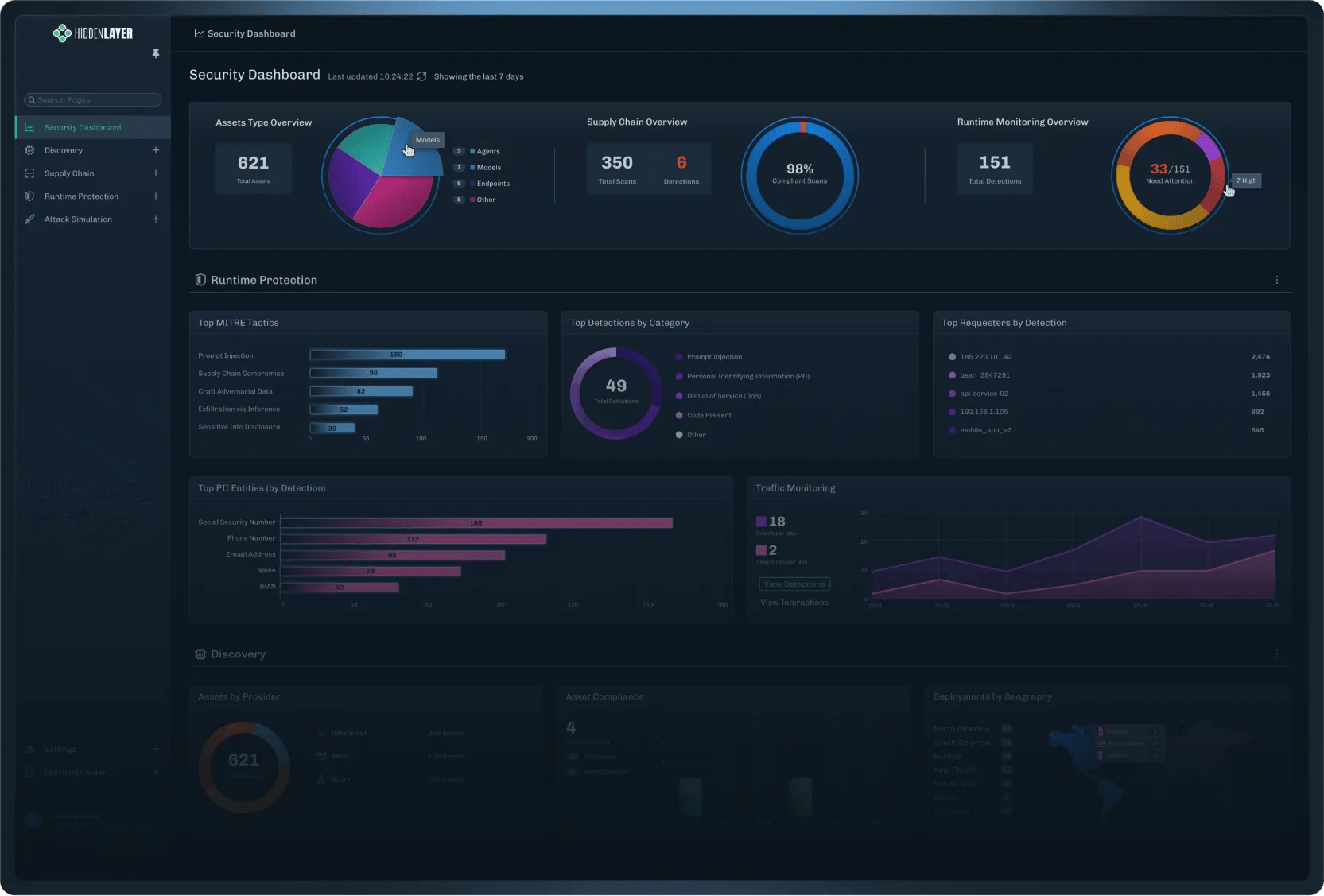Toggle the sidebar pin icon

(x=156, y=53)
